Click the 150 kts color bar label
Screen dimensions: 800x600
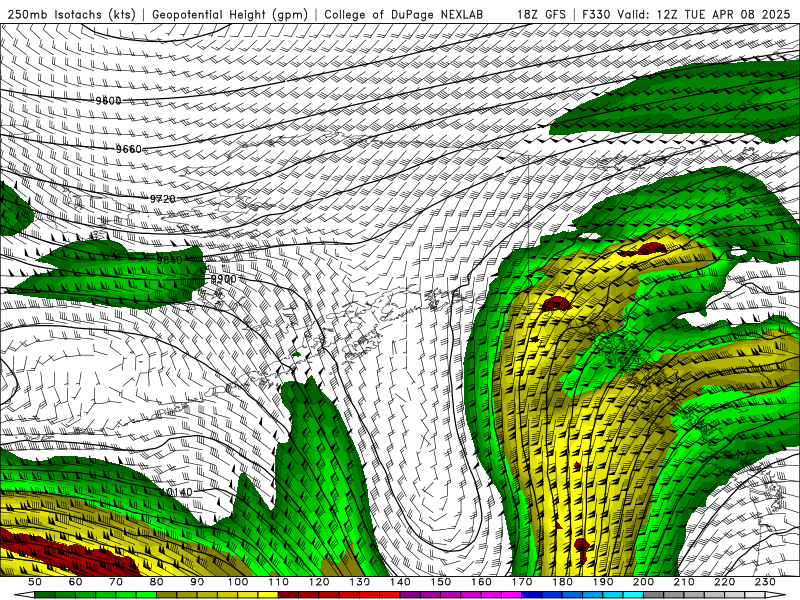441,582
